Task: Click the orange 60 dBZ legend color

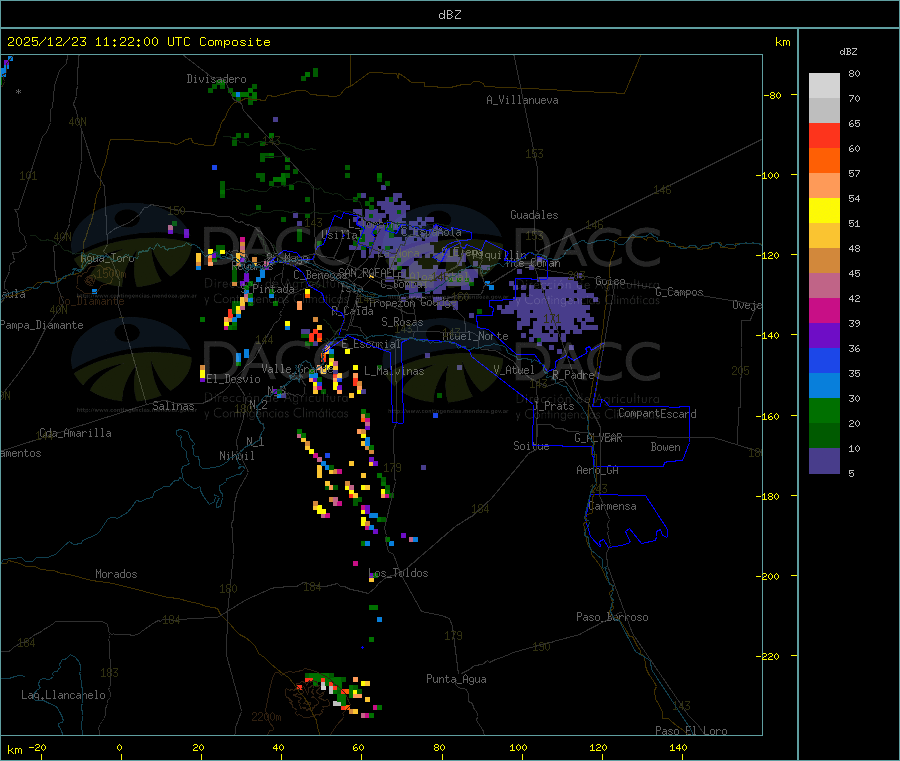Action: [824, 161]
